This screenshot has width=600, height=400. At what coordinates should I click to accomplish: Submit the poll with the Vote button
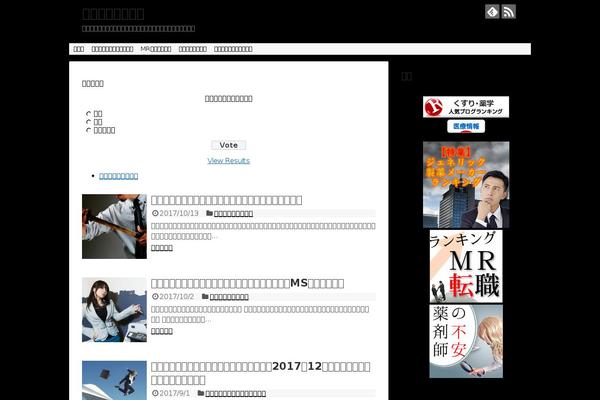(228, 145)
